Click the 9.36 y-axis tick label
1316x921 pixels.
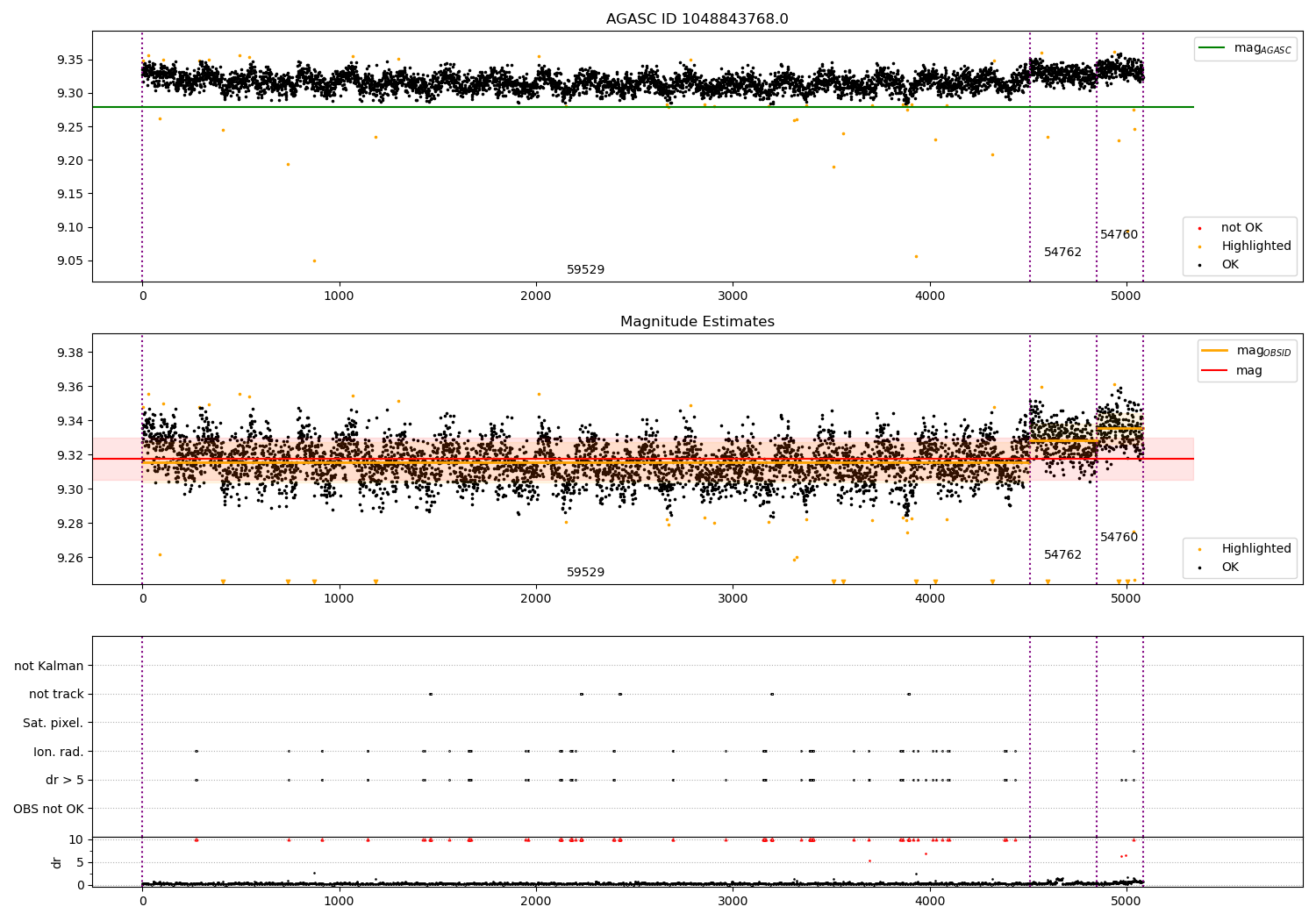[70, 387]
